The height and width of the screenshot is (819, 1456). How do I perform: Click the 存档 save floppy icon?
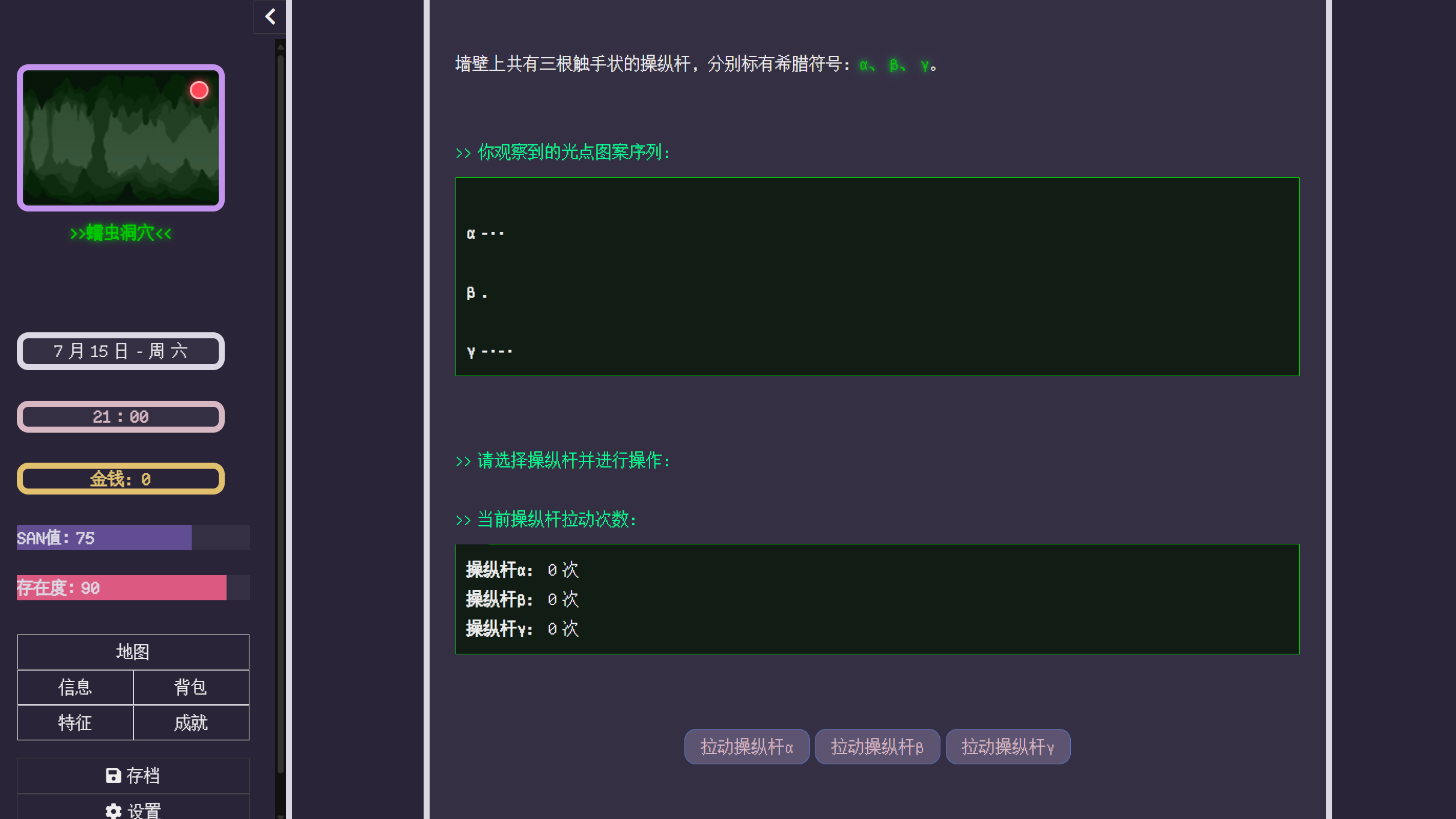click(x=113, y=776)
